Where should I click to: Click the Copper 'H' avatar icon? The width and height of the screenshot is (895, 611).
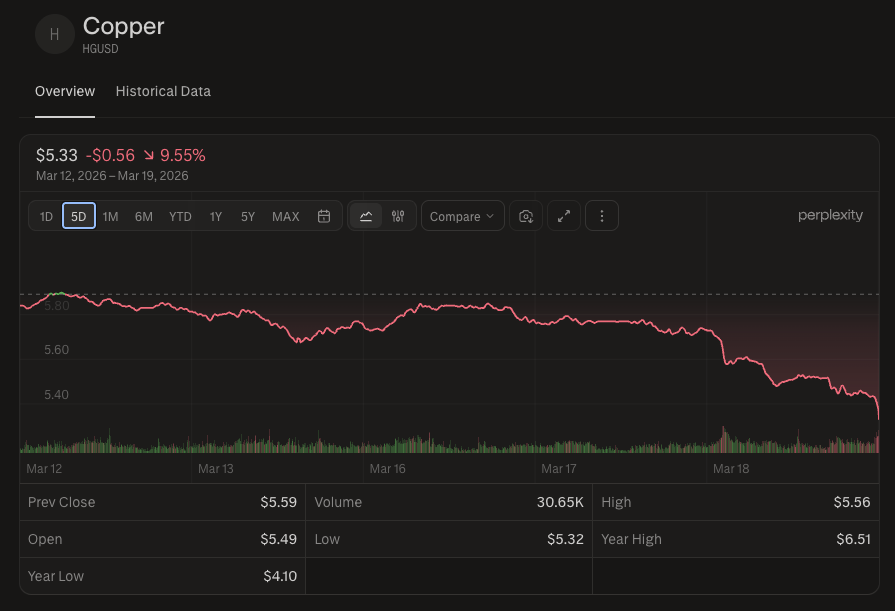pos(55,34)
